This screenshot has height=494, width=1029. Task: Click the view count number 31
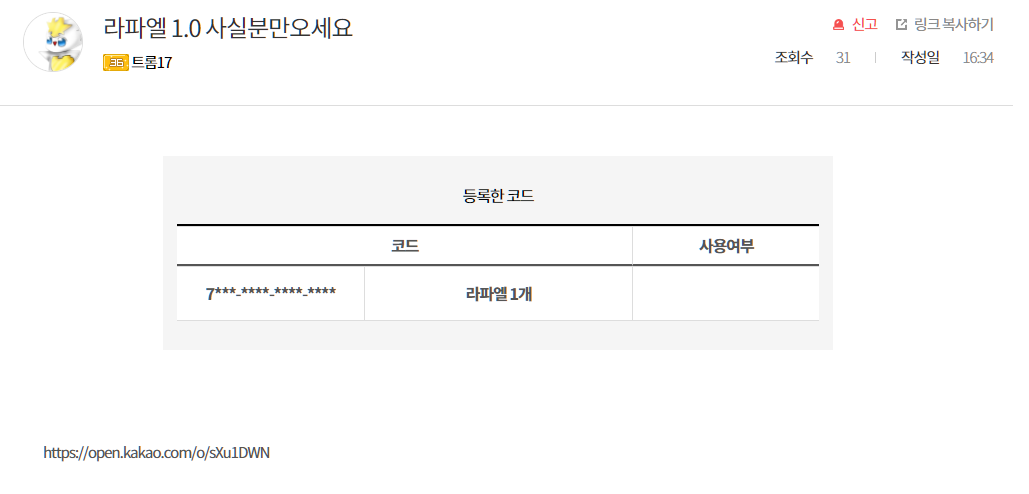pyautogui.click(x=843, y=57)
